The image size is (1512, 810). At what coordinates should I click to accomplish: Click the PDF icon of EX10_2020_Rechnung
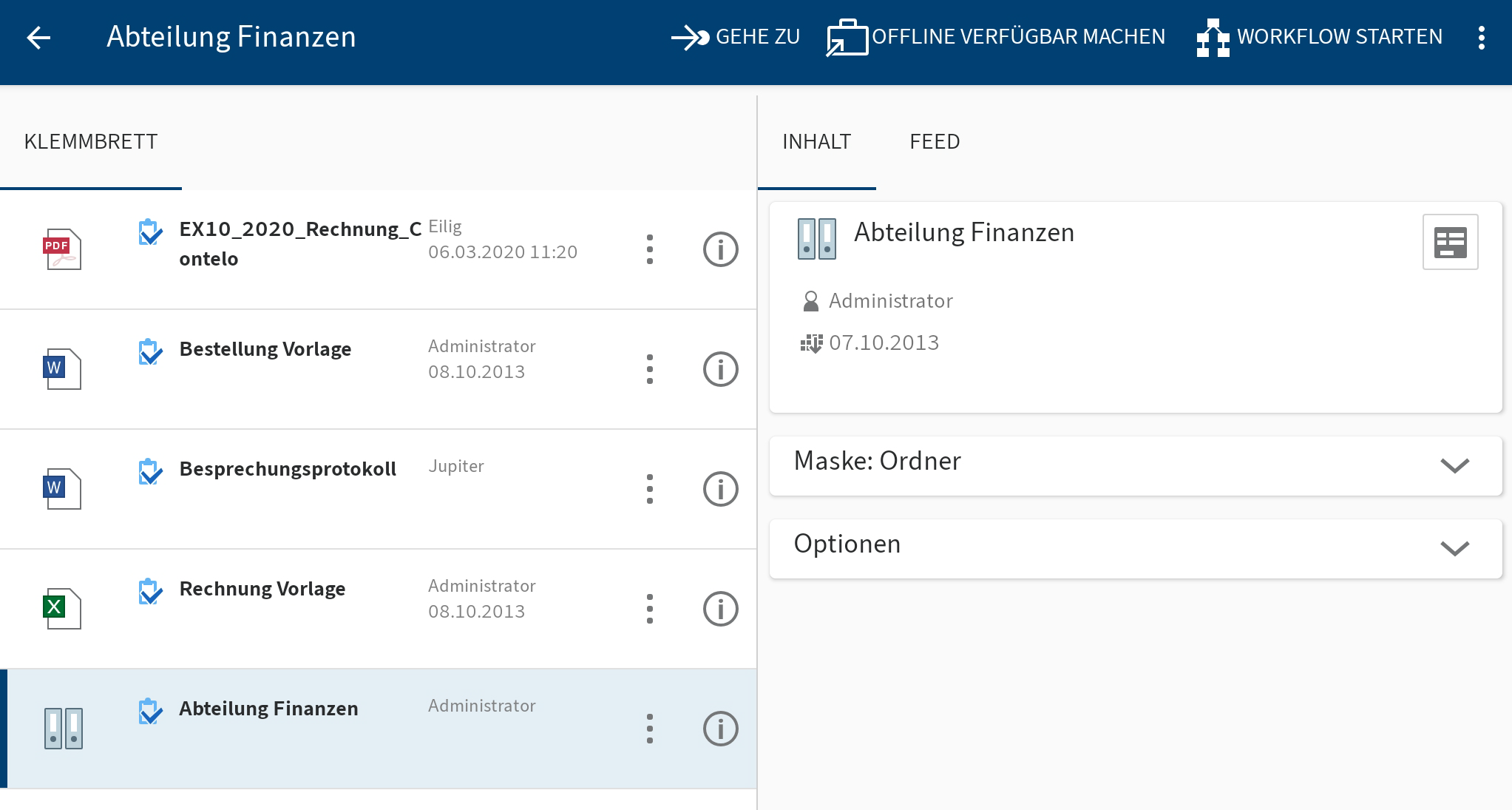coord(63,249)
